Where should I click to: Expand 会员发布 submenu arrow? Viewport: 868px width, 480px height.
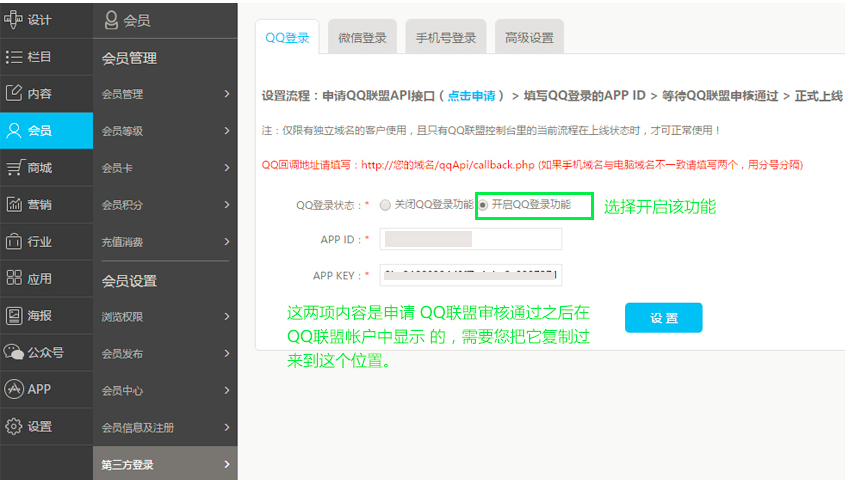point(226,353)
